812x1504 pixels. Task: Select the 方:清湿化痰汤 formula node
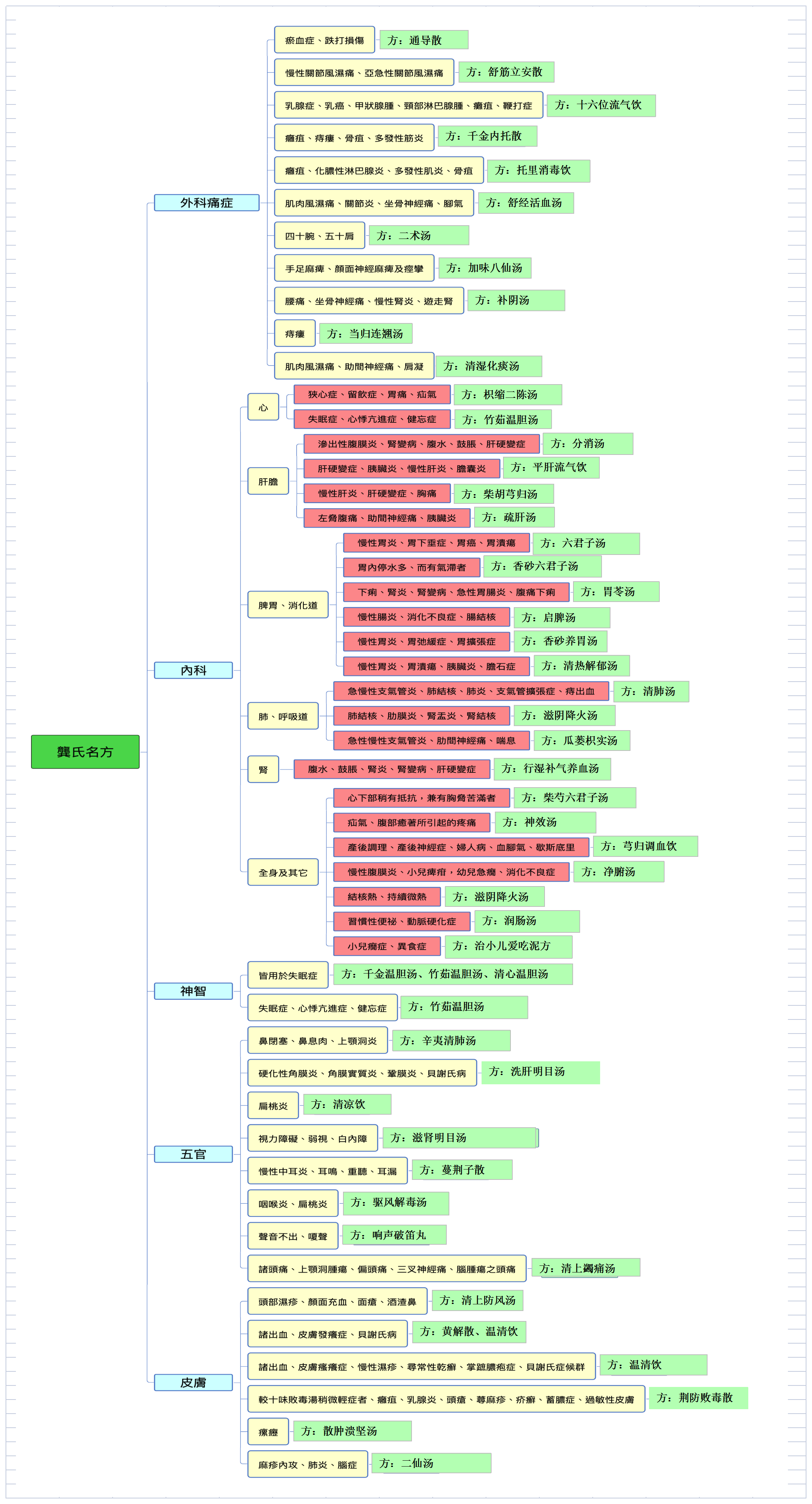coord(489,366)
